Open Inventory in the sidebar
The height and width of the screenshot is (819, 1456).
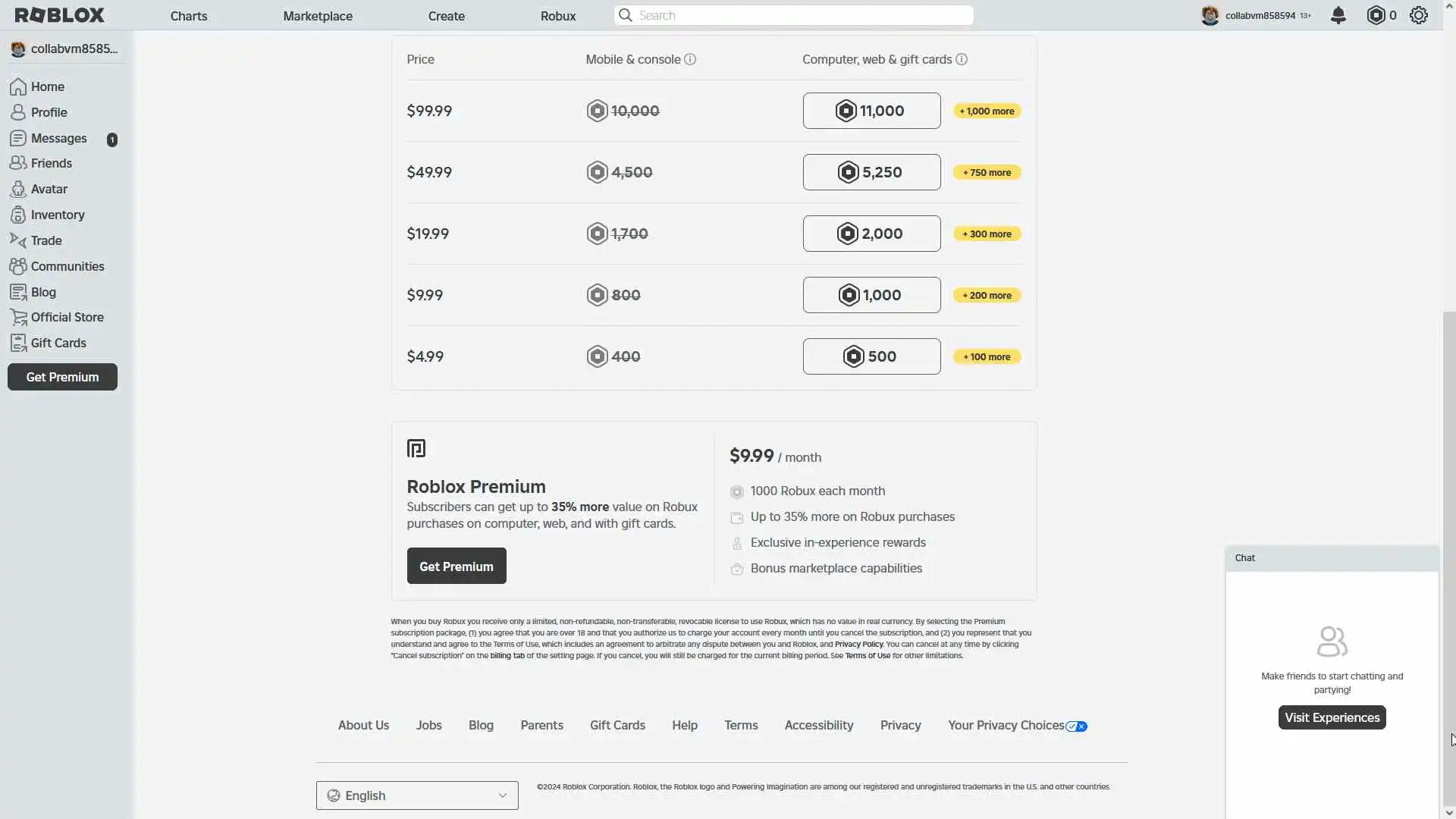(57, 215)
